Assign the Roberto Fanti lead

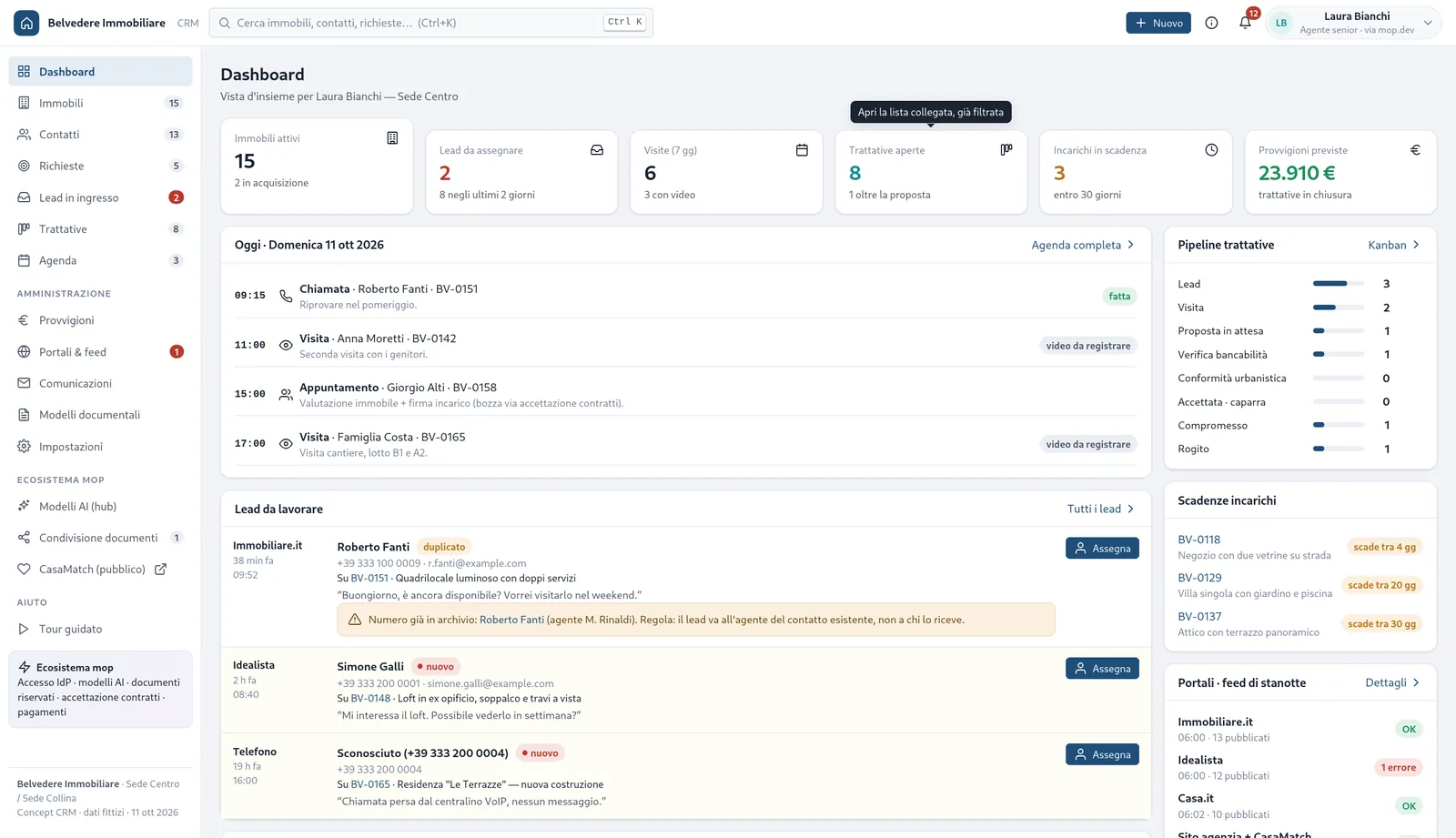click(x=1102, y=549)
